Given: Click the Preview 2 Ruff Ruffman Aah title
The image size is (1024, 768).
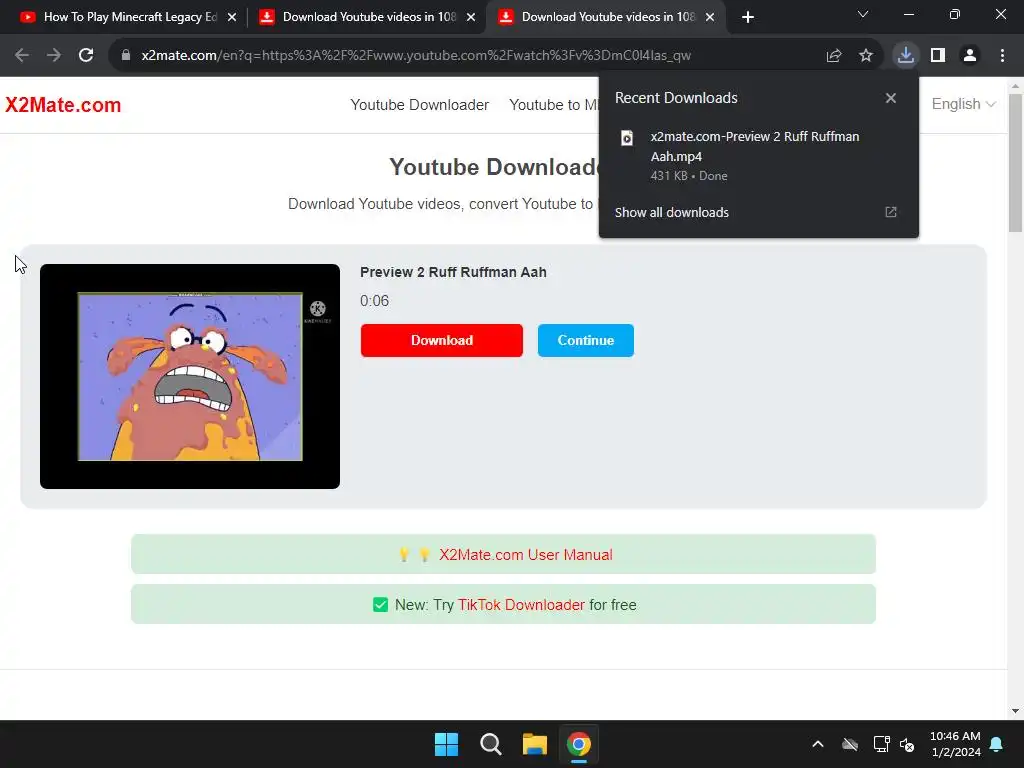Looking at the screenshot, I should (453, 272).
